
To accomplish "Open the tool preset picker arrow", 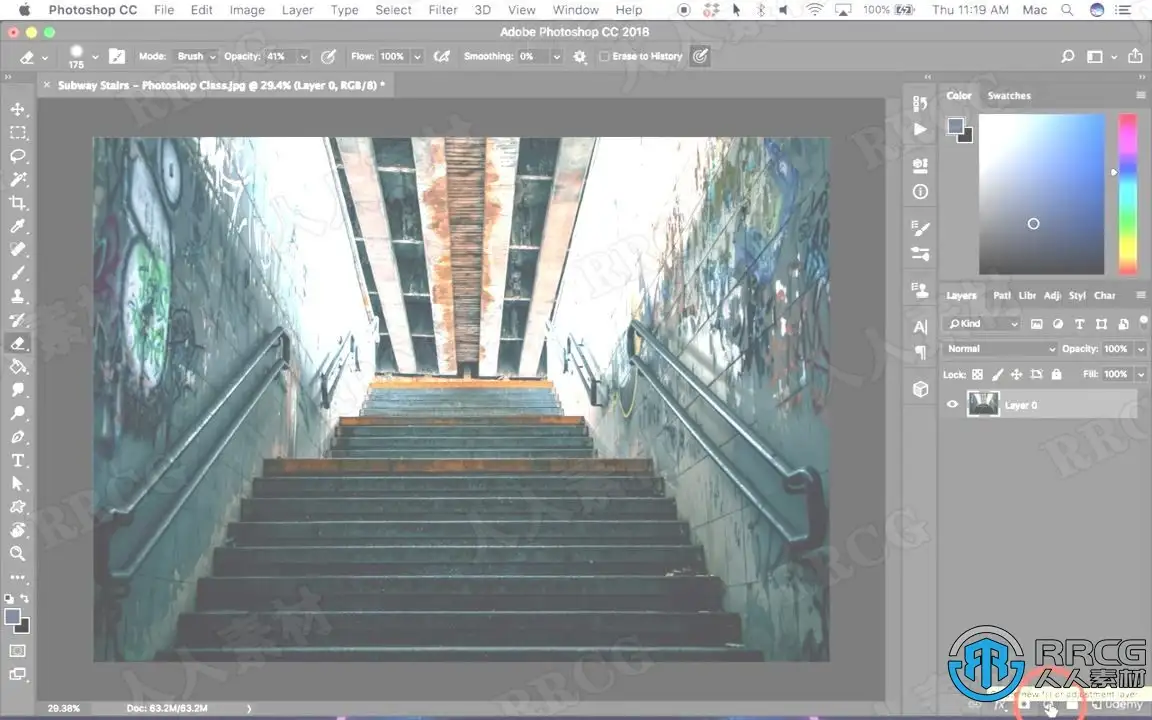I will [45, 57].
